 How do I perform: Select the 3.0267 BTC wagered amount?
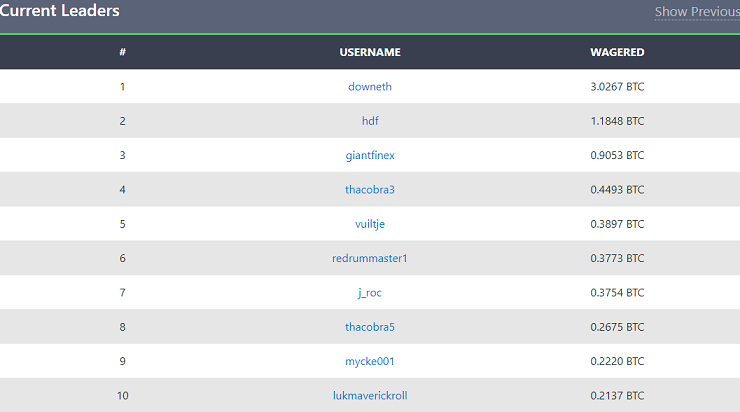point(617,87)
